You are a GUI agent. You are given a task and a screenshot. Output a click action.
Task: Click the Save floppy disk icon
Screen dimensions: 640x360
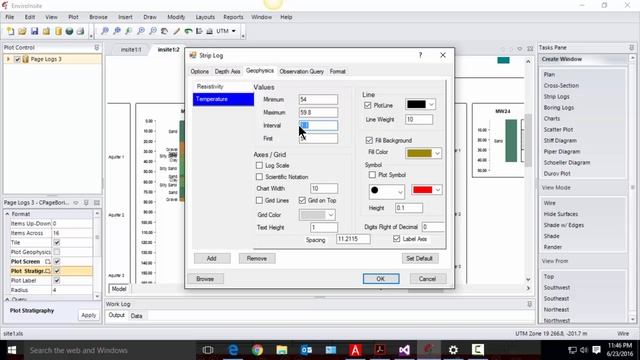[x=34, y=31]
